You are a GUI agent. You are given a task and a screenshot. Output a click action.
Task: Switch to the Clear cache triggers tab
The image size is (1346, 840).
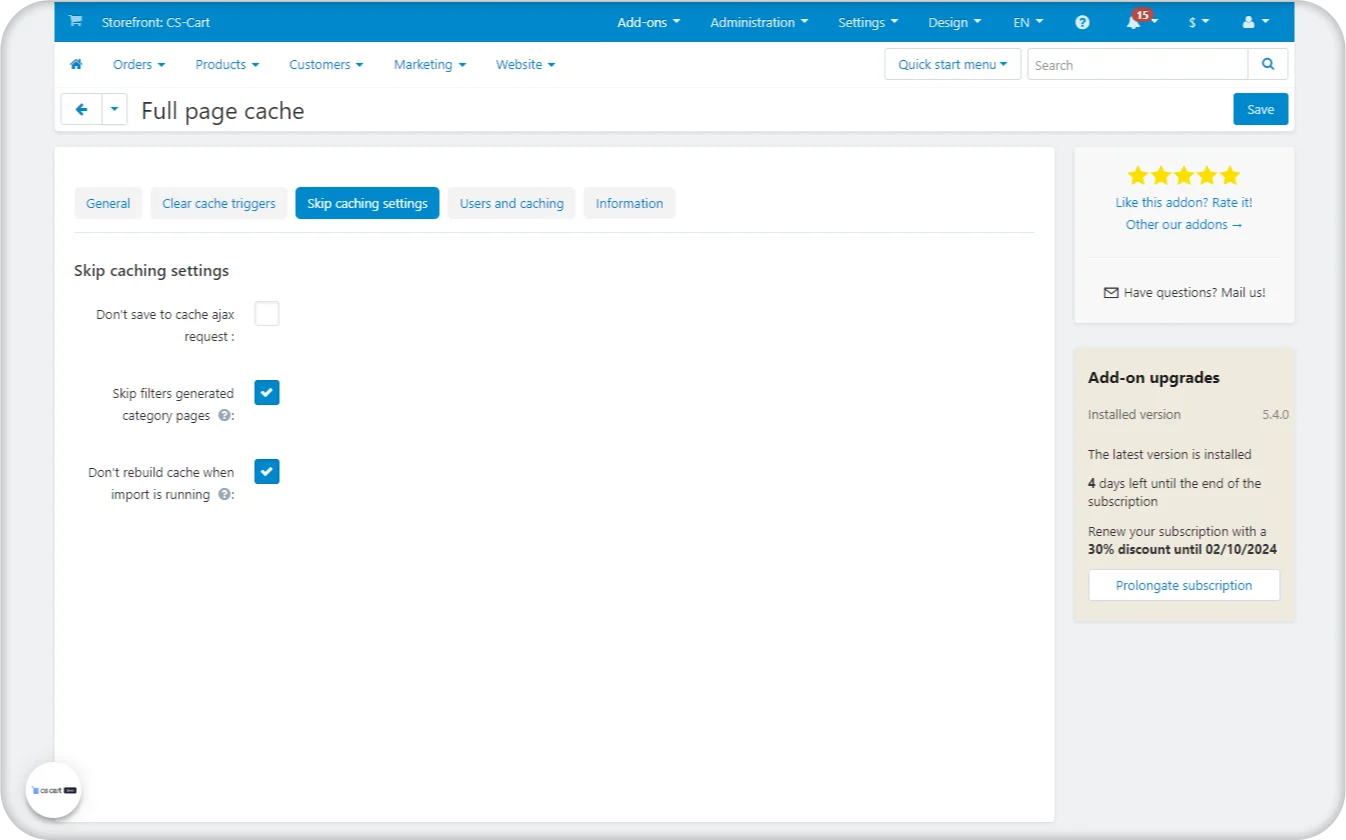point(219,203)
